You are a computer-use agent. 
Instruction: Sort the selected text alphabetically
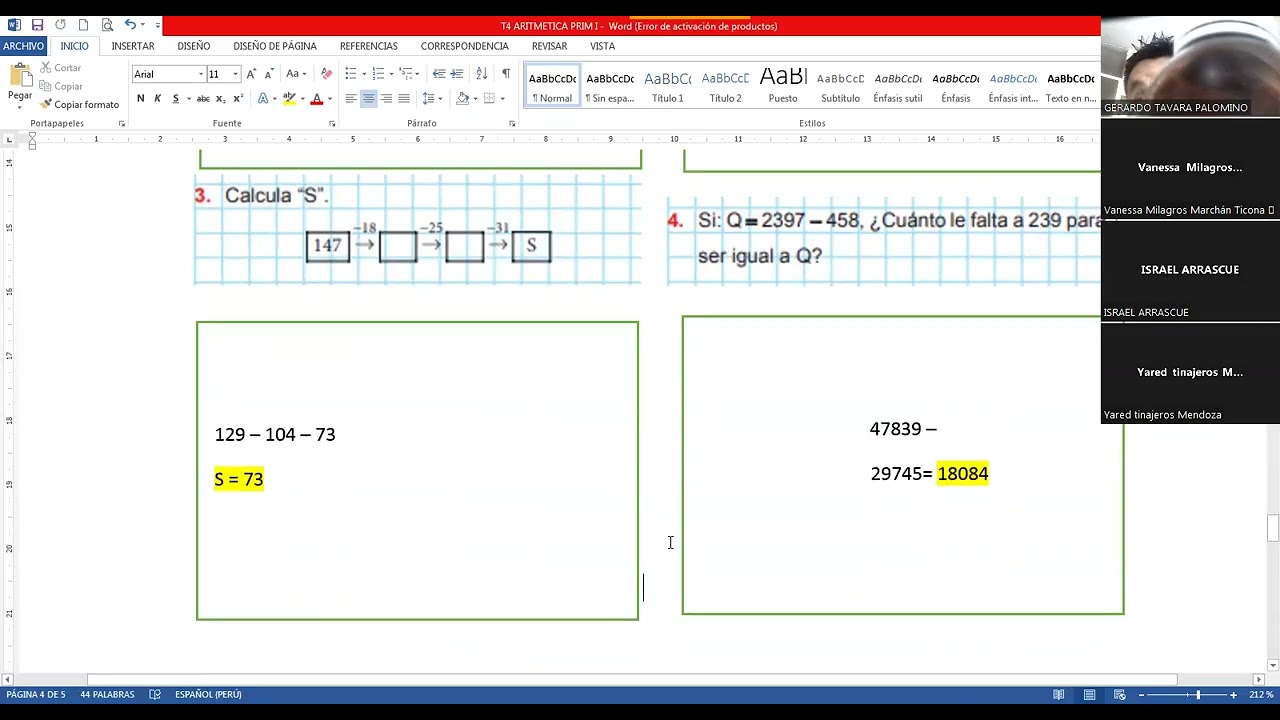tap(481, 74)
